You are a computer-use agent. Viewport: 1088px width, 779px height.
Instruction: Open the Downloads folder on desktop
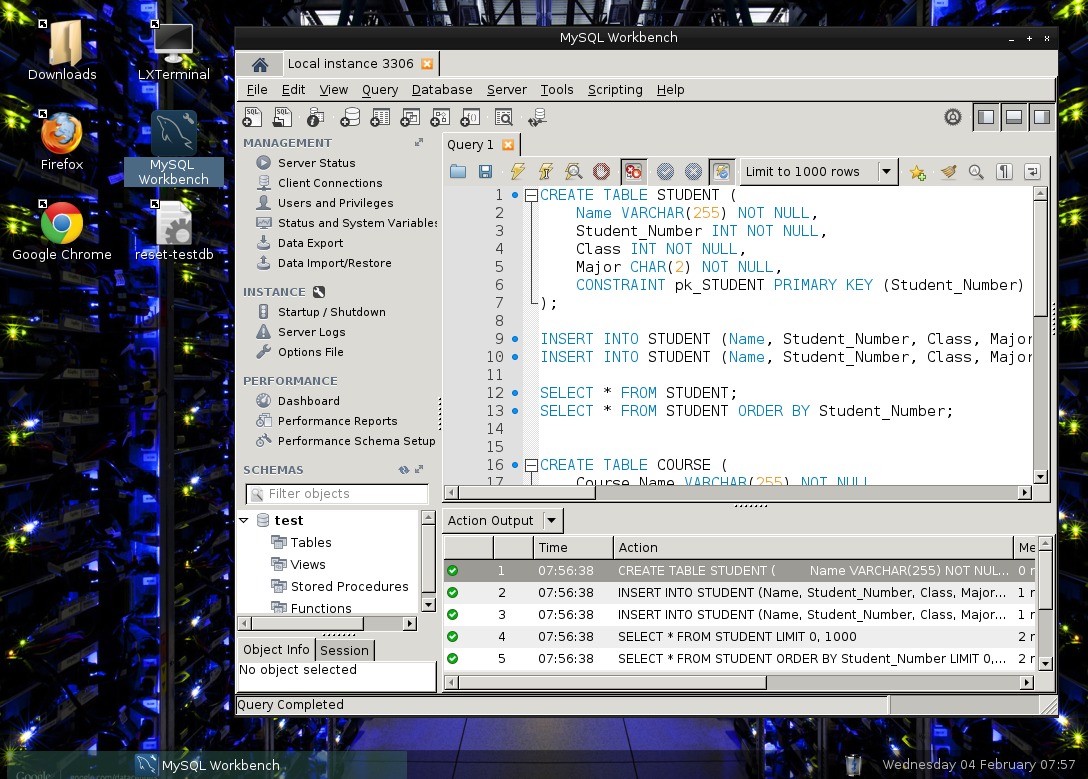tap(62, 51)
